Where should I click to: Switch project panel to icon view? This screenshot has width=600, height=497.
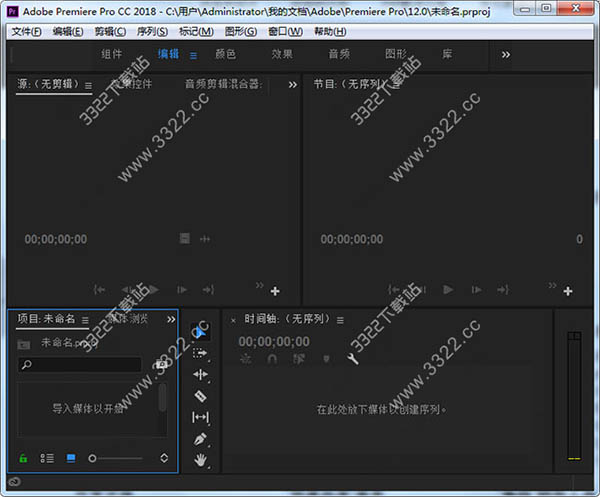click(x=71, y=458)
